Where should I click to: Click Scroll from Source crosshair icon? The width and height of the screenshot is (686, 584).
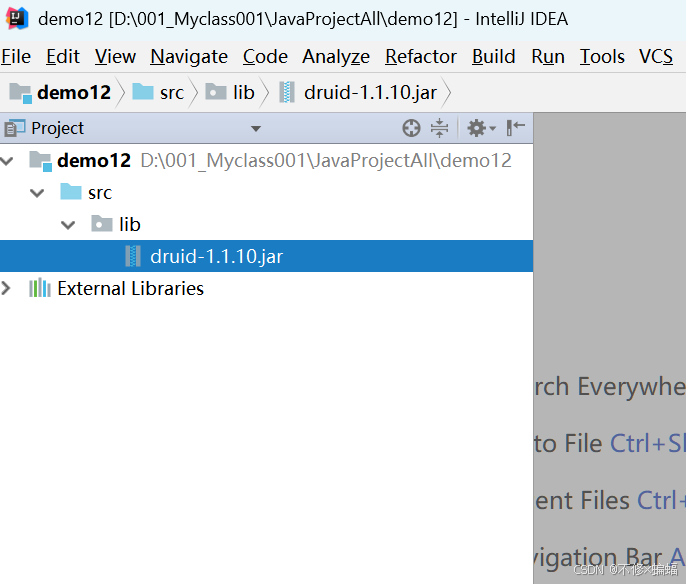coord(411,128)
